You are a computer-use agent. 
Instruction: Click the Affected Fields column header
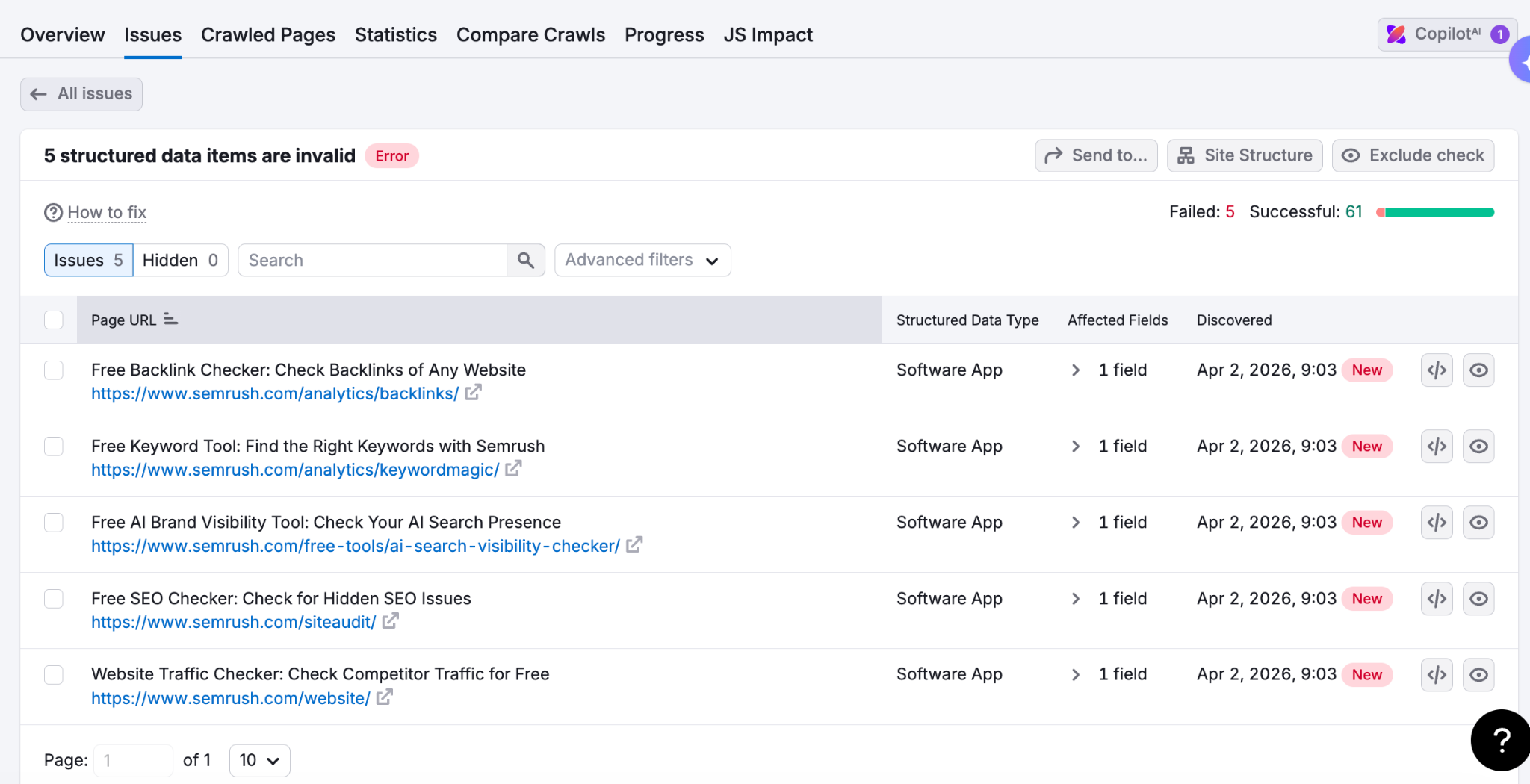pyautogui.click(x=1118, y=320)
